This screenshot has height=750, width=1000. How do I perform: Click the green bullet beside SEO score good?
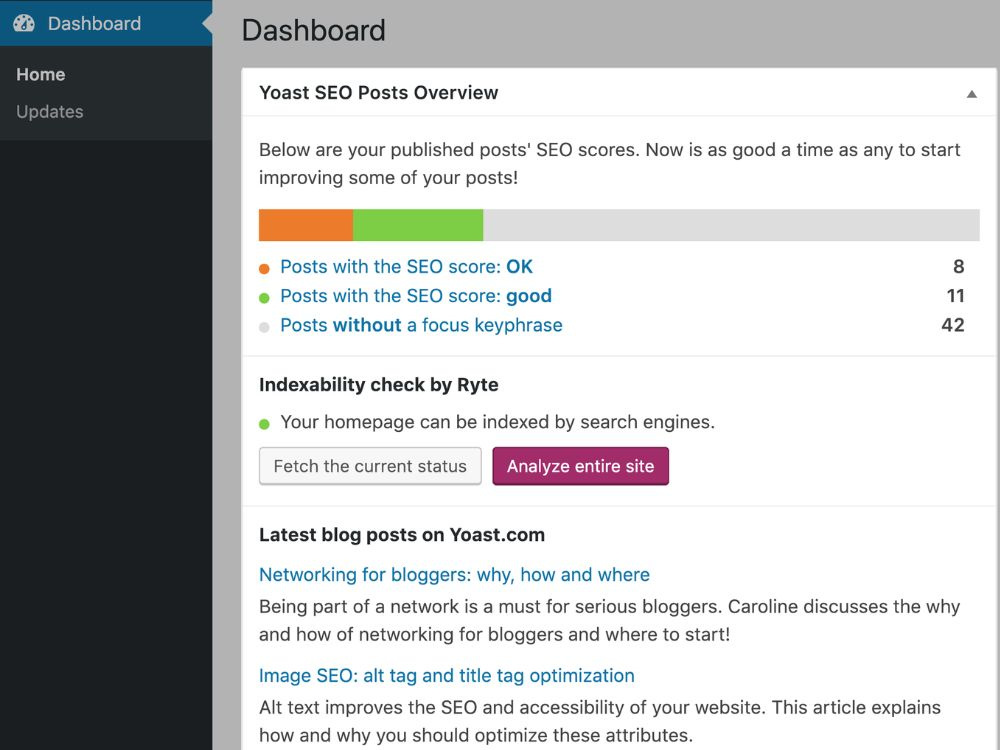tap(264, 298)
